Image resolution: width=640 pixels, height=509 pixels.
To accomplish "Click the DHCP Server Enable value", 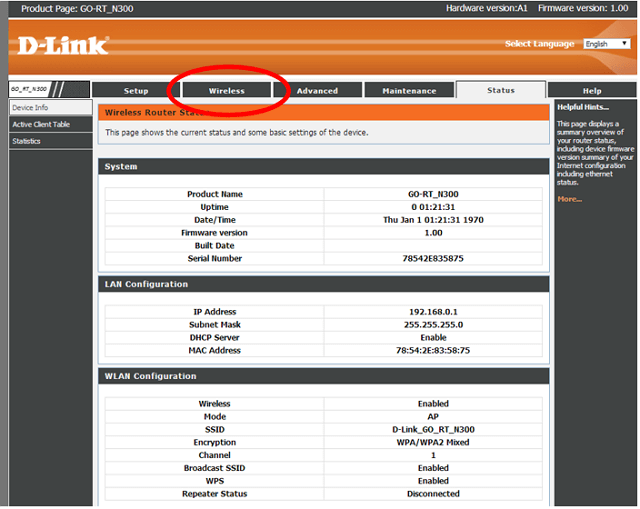I will tap(433, 338).
